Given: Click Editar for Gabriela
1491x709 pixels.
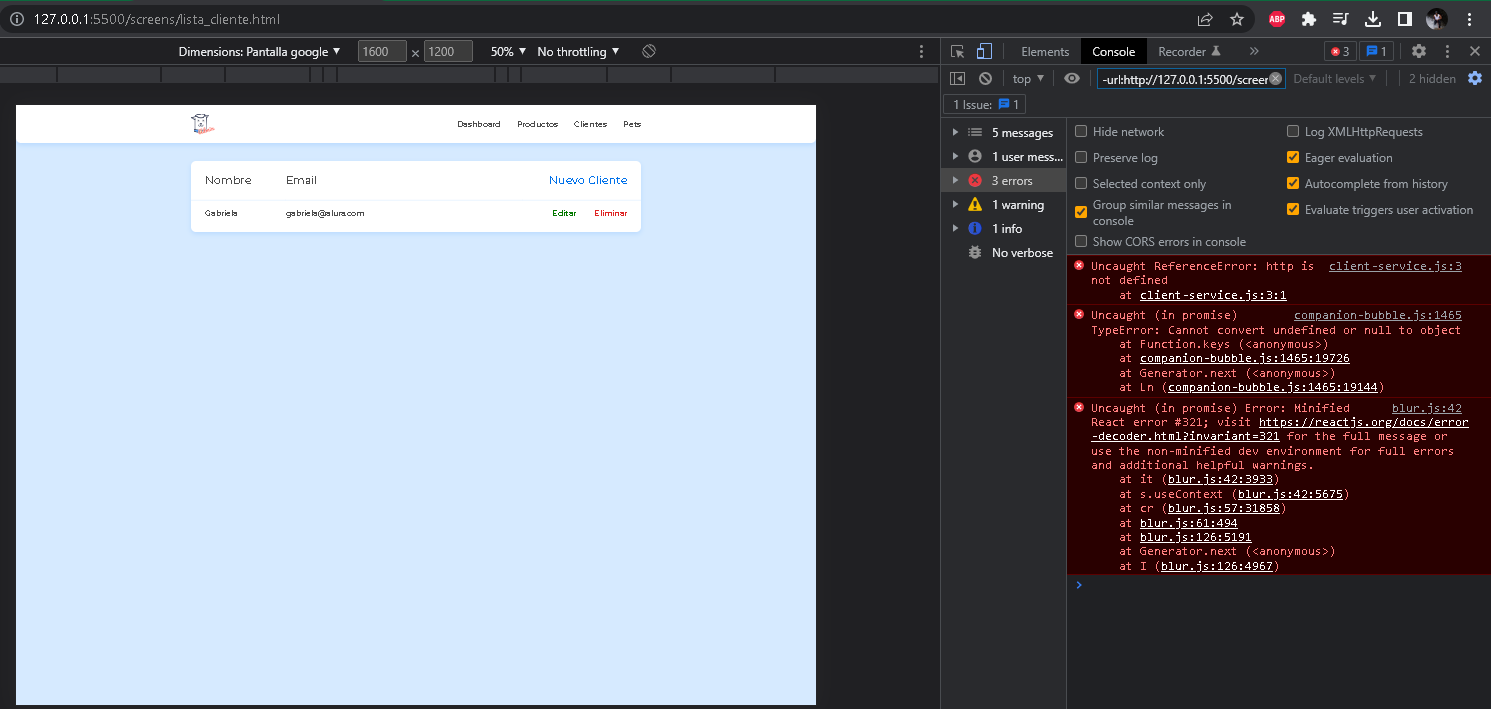Looking at the screenshot, I should tap(564, 213).
